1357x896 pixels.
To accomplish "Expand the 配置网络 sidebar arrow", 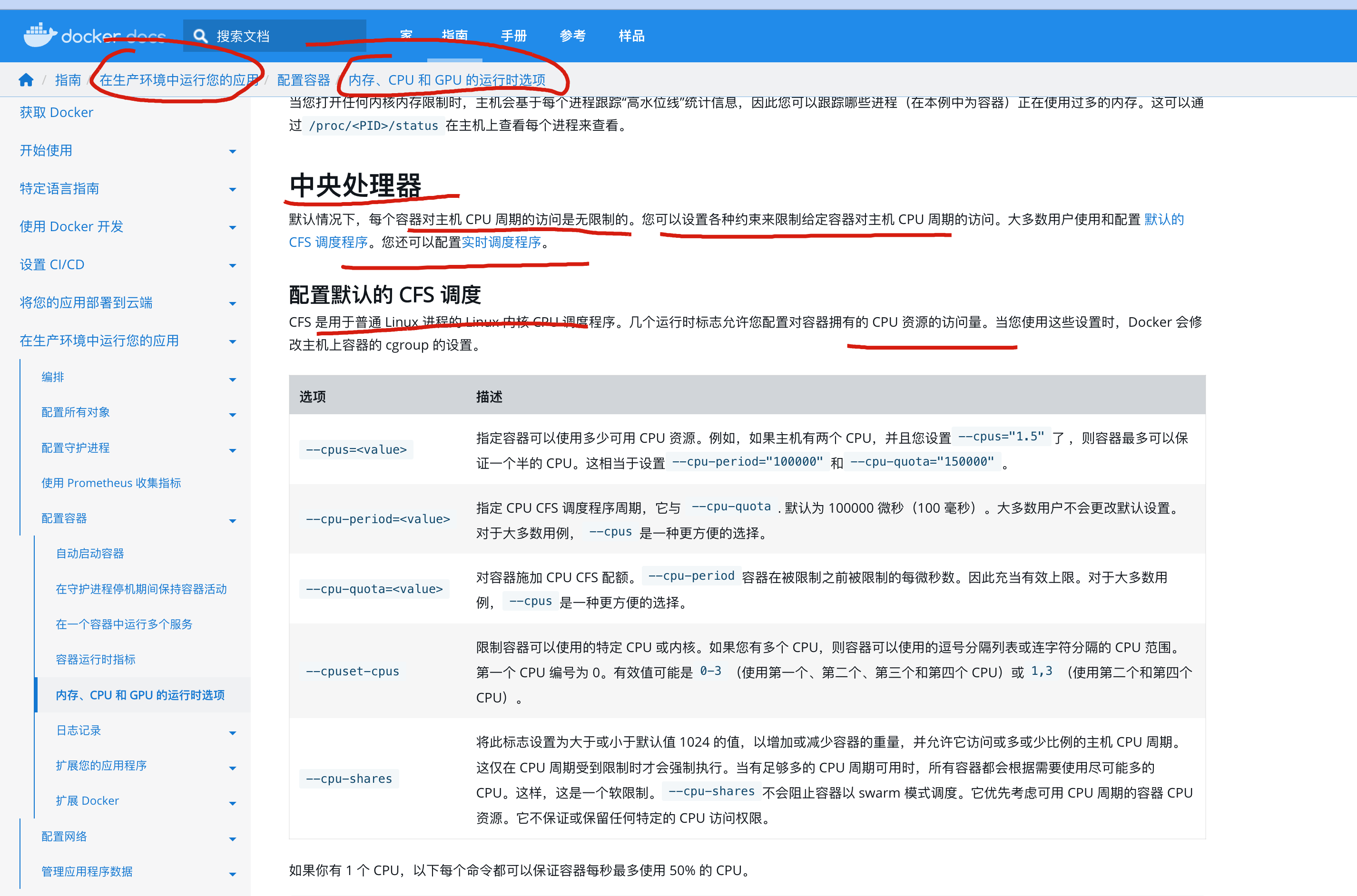I will pyautogui.click(x=232, y=838).
